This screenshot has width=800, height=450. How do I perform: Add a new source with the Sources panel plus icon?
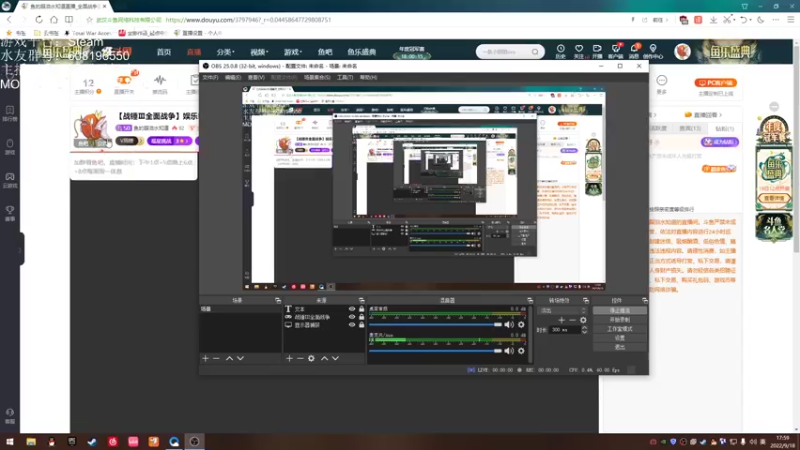[x=289, y=359]
